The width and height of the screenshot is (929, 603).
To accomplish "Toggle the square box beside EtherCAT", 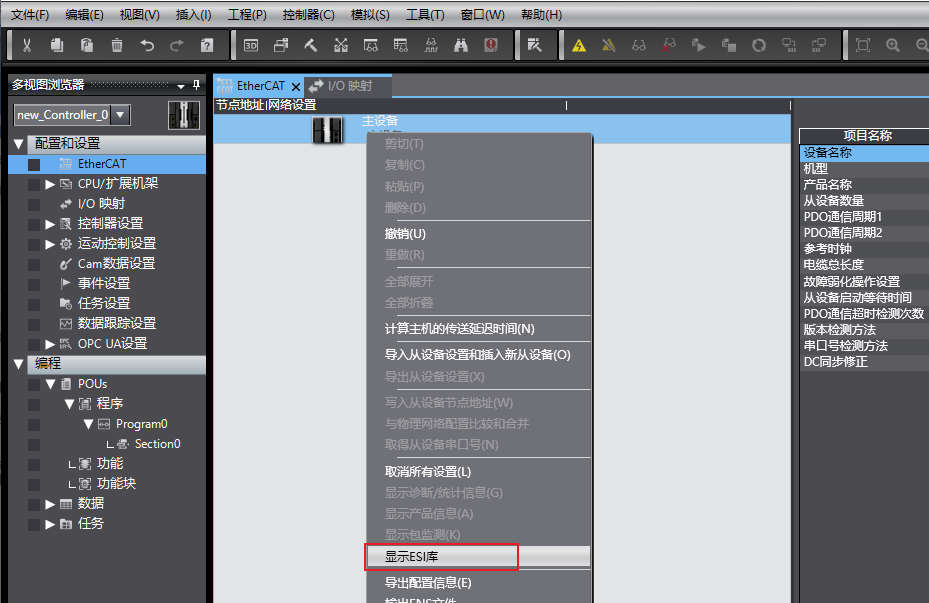I will click(x=34, y=164).
